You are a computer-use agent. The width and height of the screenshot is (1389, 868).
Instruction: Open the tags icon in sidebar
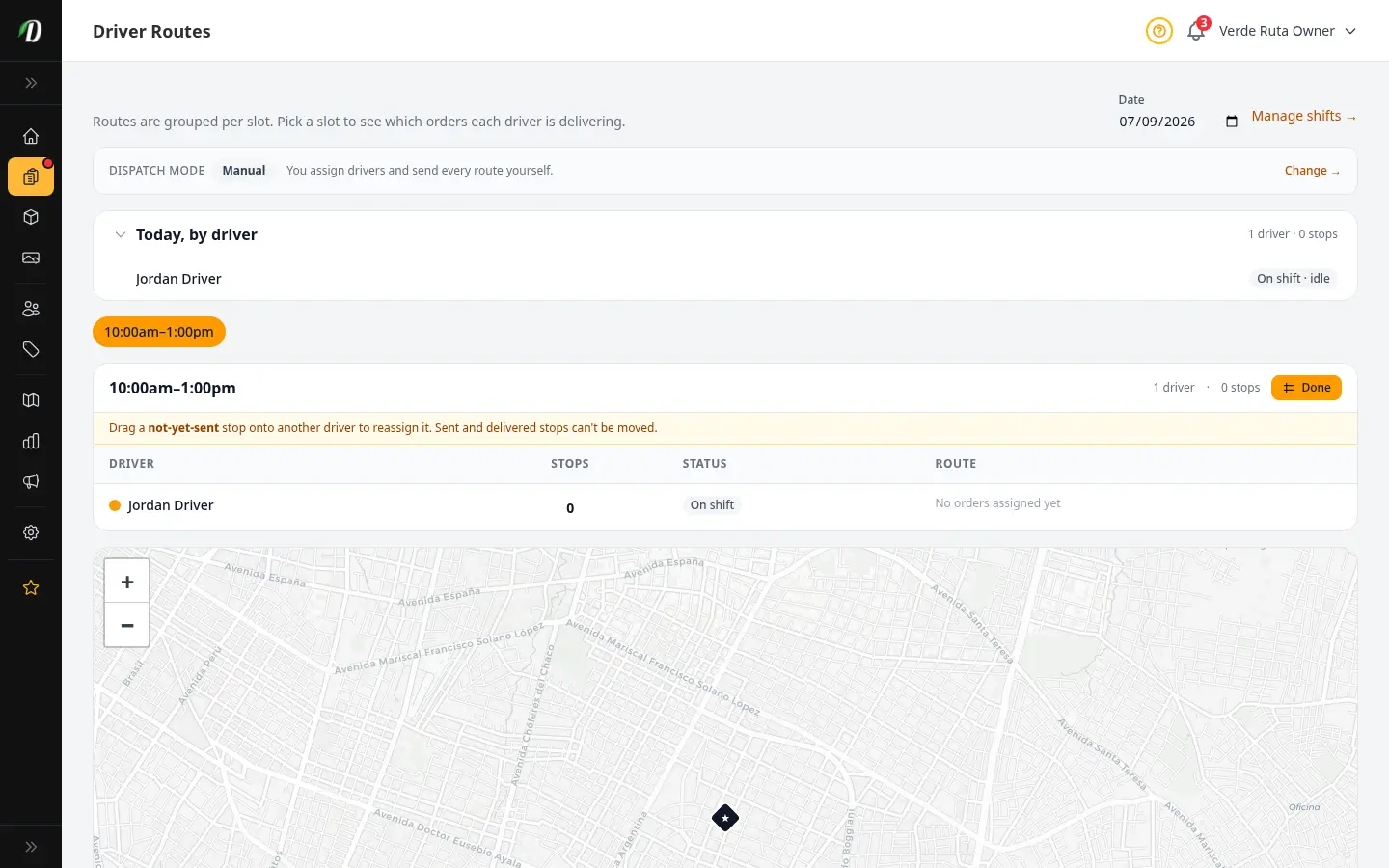pyautogui.click(x=31, y=349)
